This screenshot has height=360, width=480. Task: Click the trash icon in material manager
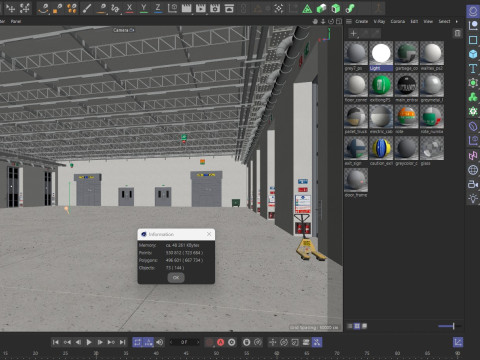(x=458, y=33)
